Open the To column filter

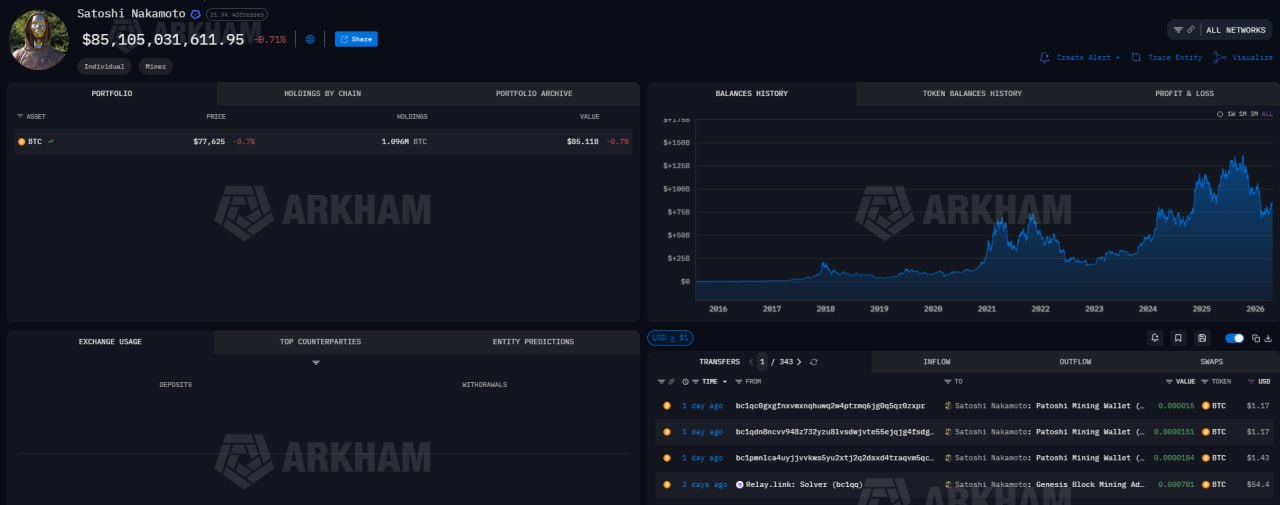[948, 381]
